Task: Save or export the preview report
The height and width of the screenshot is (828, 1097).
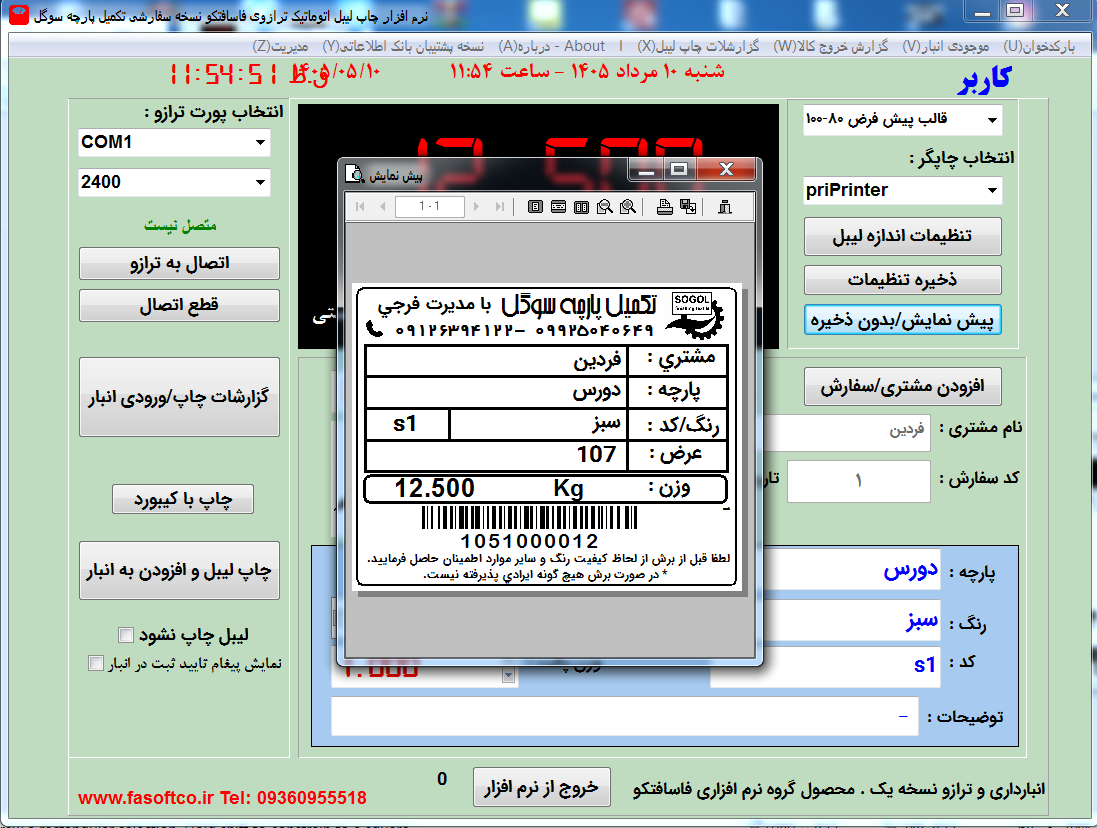Action: (688, 206)
